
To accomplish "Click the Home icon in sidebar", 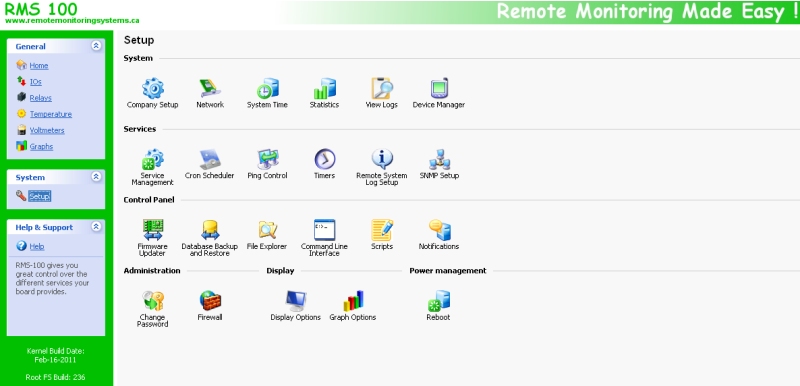I will [21, 65].
